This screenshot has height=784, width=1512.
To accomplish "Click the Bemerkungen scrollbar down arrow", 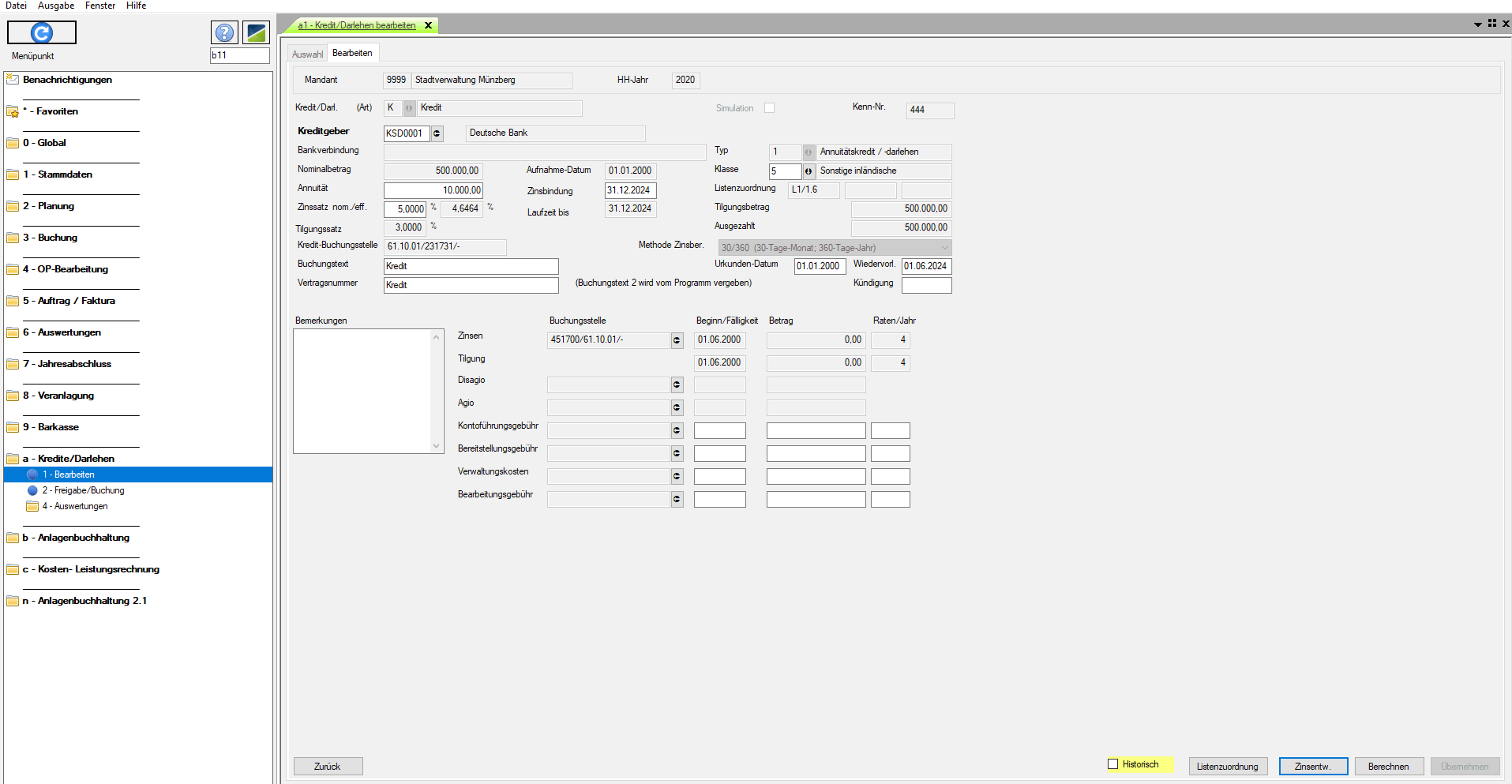I will pyautogui.click(x=437, y=446).
